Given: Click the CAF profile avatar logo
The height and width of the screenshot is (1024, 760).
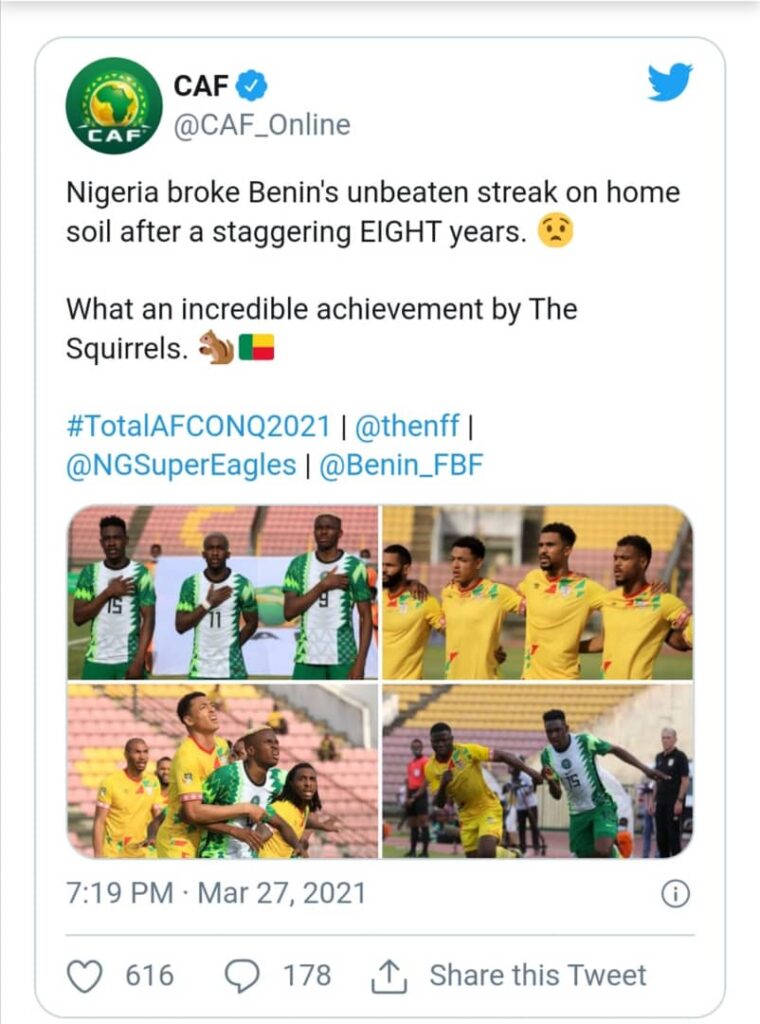Looking at the screenshot, I should click(x=114, y=105).
